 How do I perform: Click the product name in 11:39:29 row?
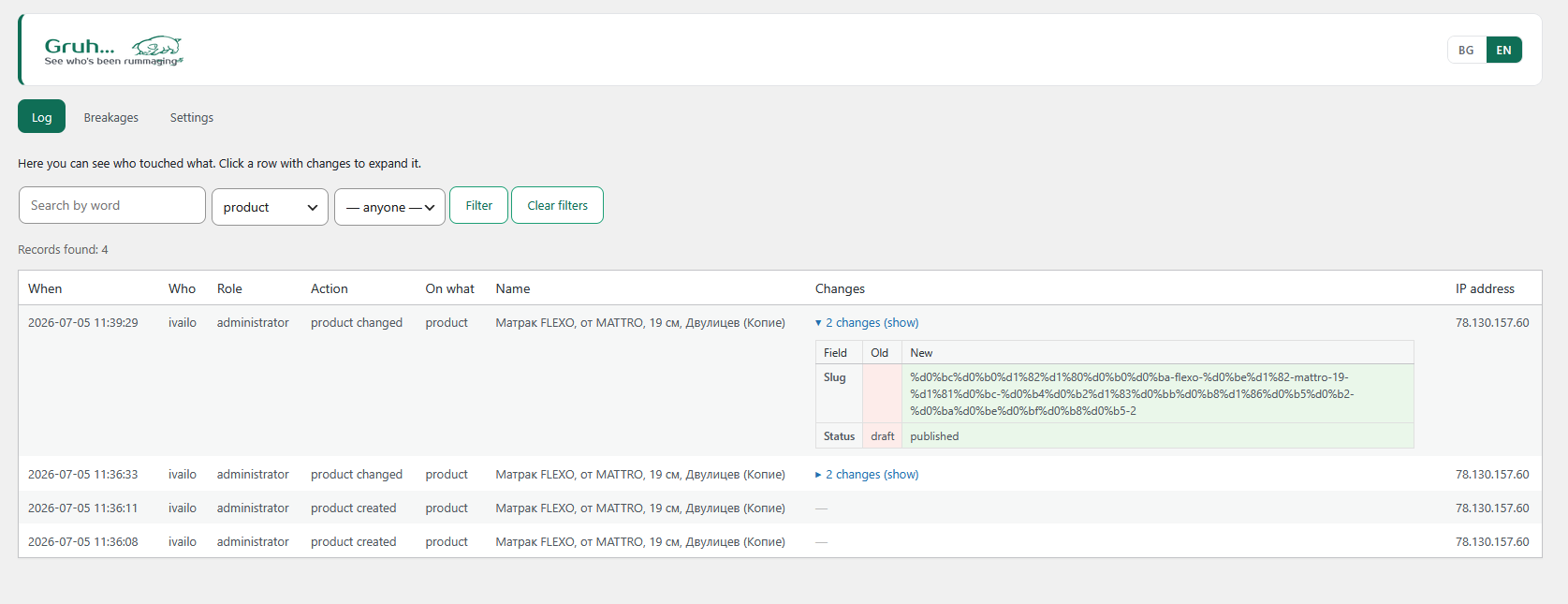[x=640, y=322]
